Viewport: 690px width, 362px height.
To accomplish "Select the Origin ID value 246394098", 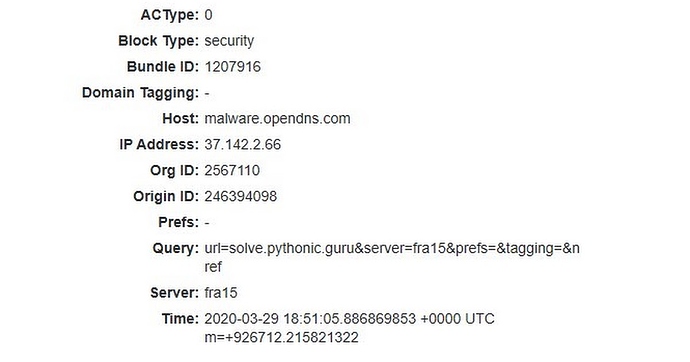I will point(240,197).
